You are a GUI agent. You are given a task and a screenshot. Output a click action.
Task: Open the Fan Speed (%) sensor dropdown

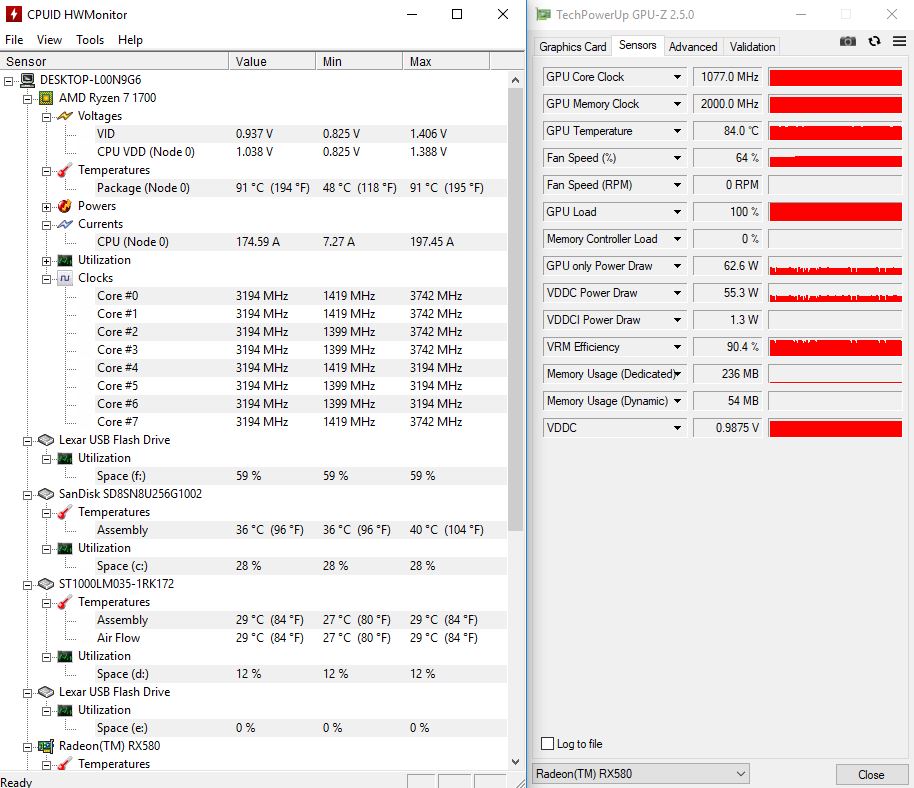coord(677,158)
